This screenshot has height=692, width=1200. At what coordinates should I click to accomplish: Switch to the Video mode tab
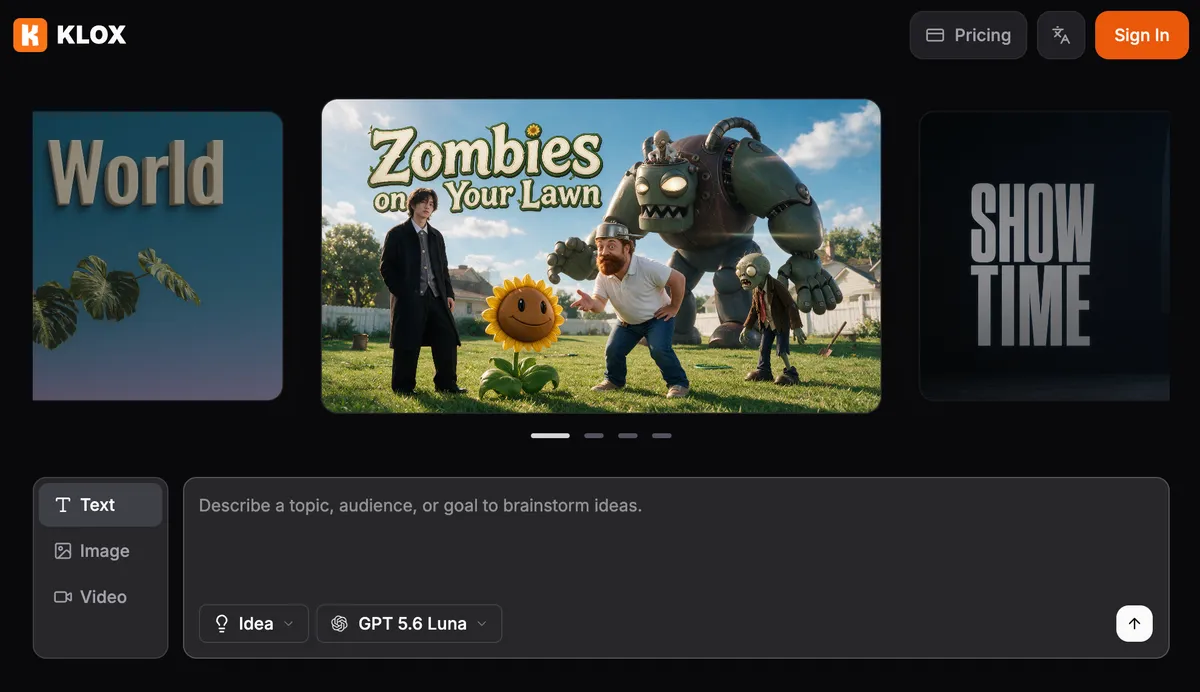pyautogui.click(x=100, y=597)
